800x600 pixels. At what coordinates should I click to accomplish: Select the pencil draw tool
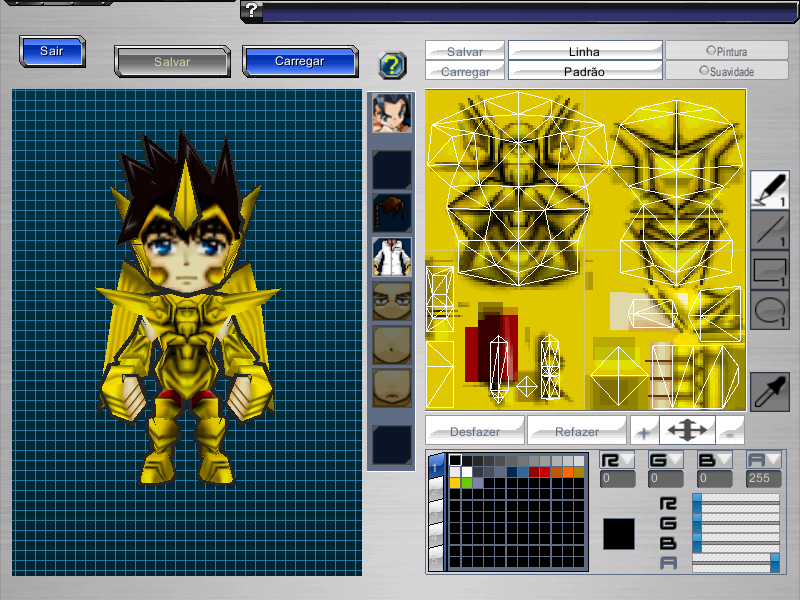770,189
